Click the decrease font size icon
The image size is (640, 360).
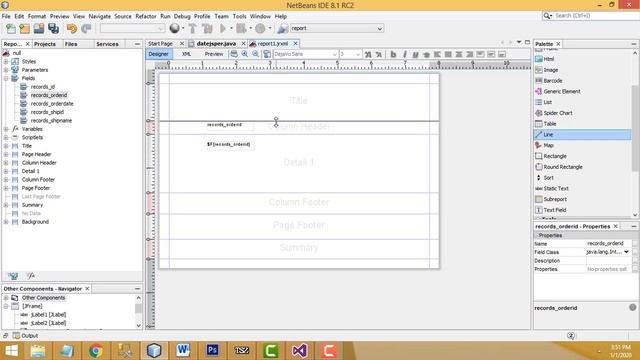378,54
